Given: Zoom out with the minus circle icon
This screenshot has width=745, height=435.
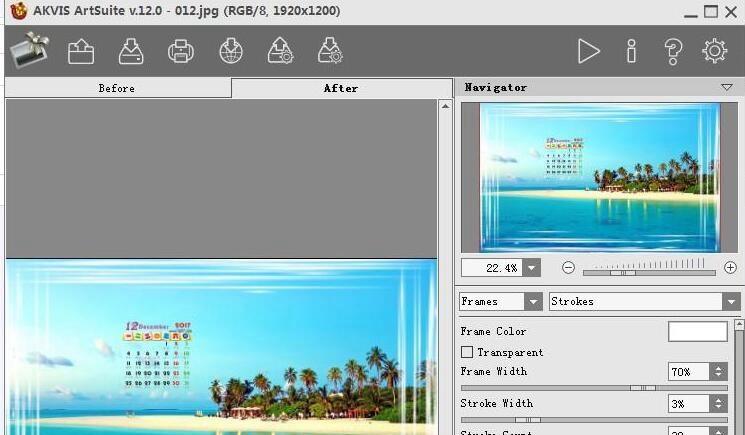Looking at the screenshot, I should coord(568,268).
